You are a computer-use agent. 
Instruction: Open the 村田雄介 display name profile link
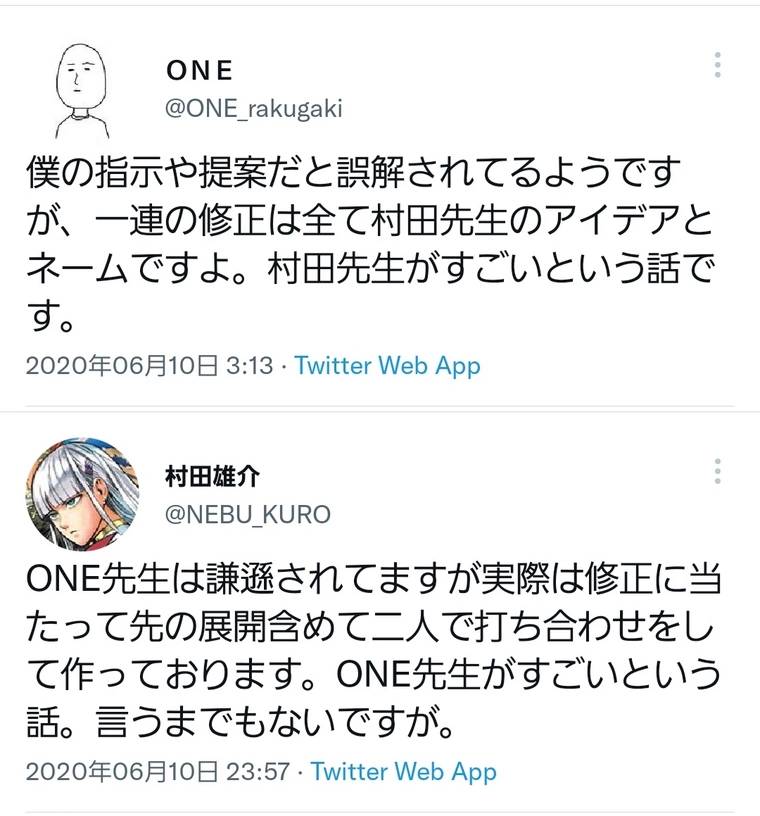pos(218,475)
